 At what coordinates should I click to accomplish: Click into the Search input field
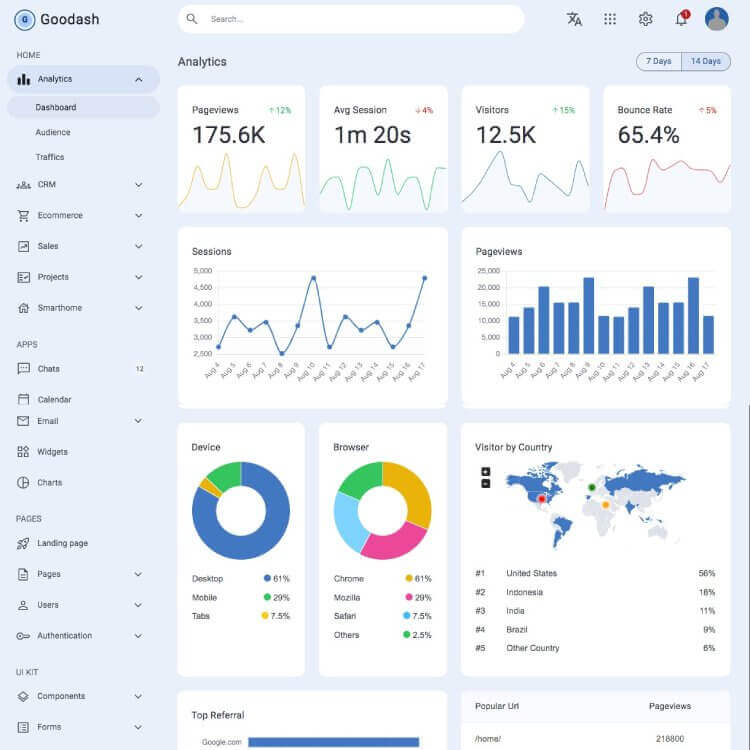352,19
